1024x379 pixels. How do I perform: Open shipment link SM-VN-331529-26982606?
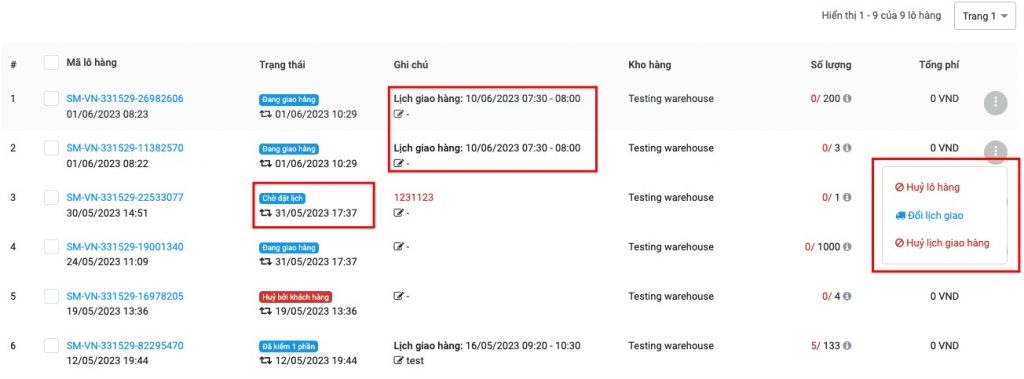pos(125,99)
